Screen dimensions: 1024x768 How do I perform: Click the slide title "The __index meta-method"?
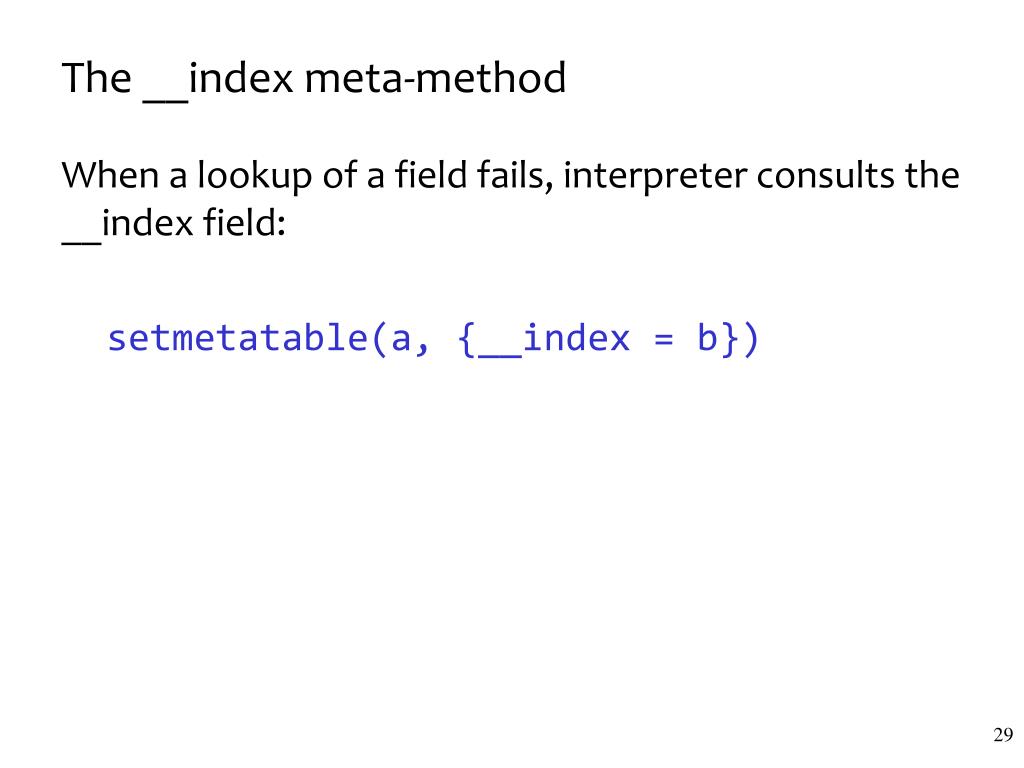tap(313, 80)
